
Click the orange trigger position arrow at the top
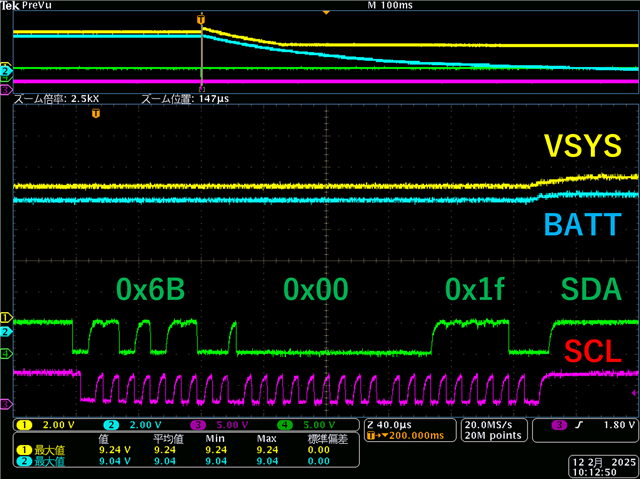tap(326, 13)
